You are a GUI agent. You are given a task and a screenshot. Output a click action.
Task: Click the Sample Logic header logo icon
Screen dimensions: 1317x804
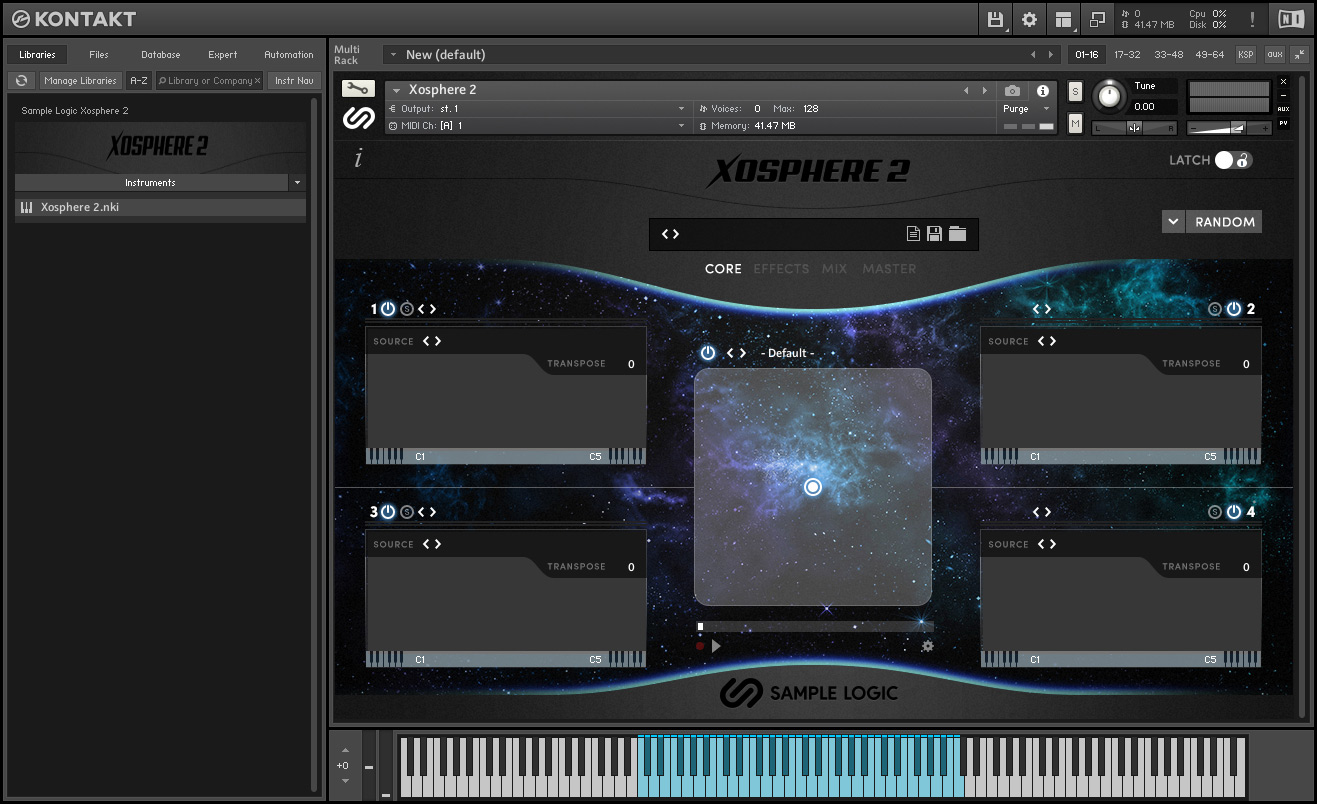tap(358, 118)
